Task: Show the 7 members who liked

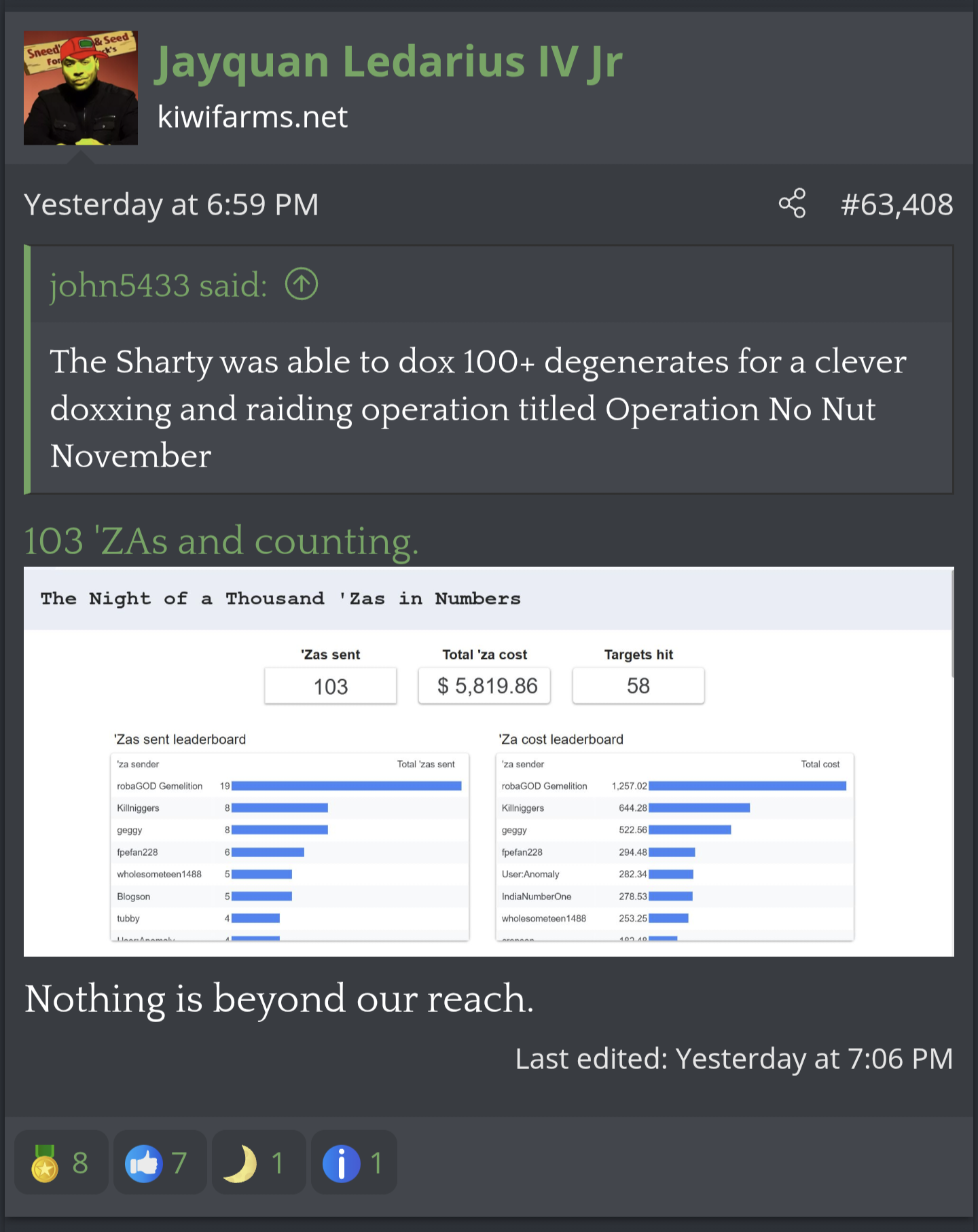Action: click(178, 1161)
